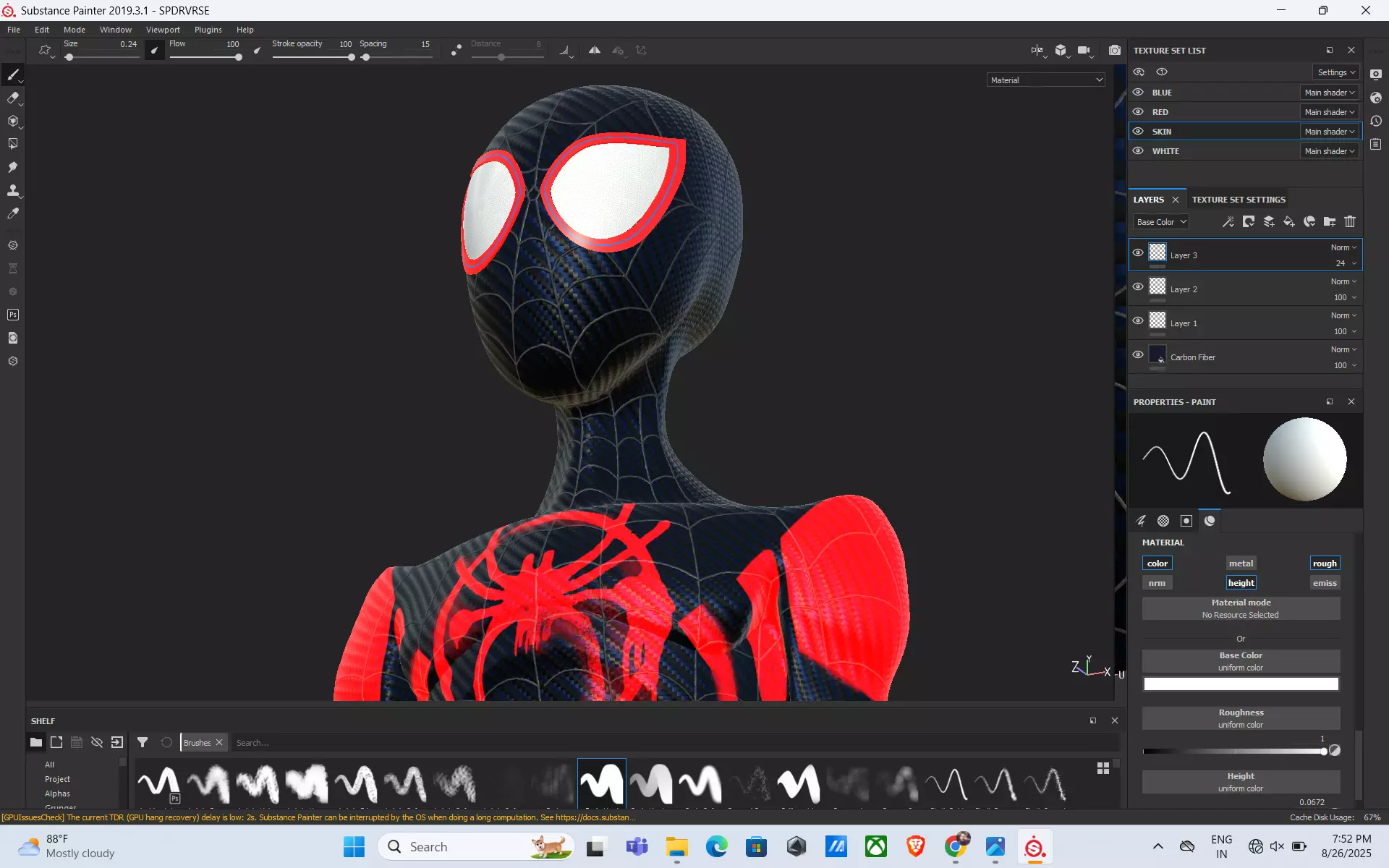Select the Smudge tool
Viewport: 1389px width, 868px height.
(13, 167)
